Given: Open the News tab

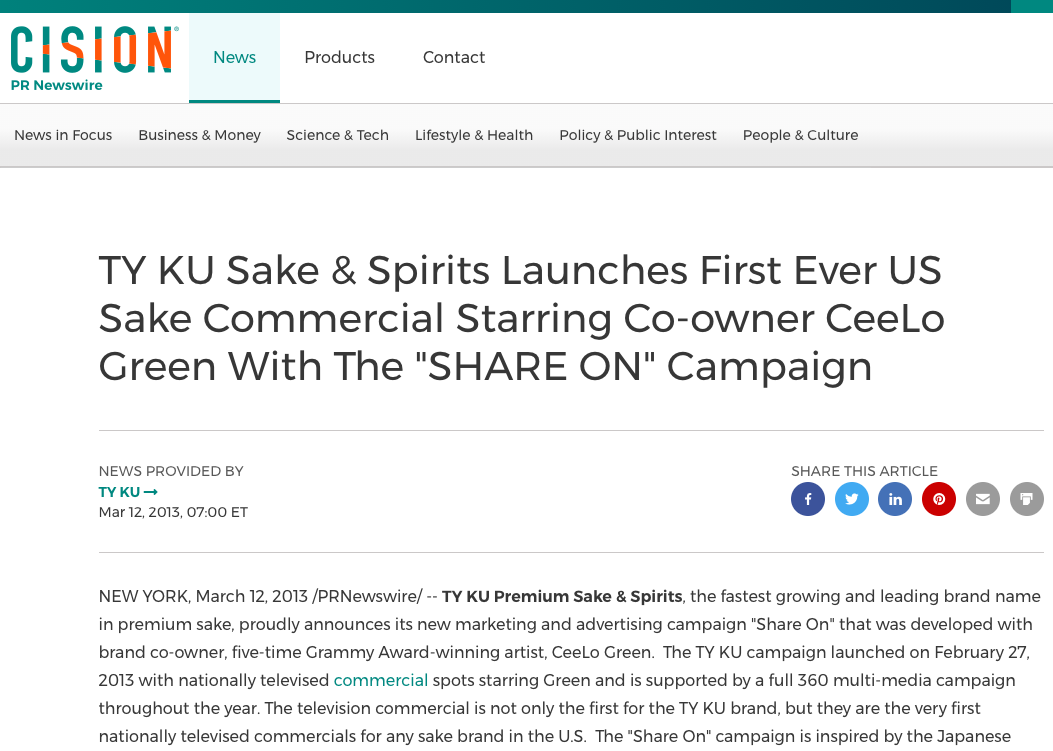Looking at the screenshot, I should pos(234,58).
